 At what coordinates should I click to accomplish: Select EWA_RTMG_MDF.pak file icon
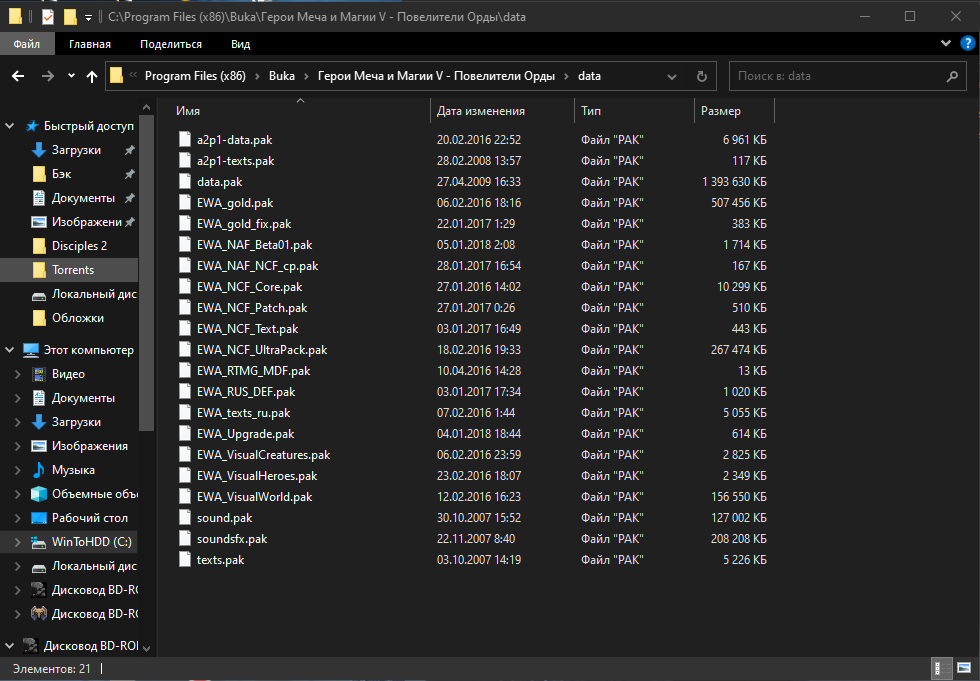click(x=185, y=370)
